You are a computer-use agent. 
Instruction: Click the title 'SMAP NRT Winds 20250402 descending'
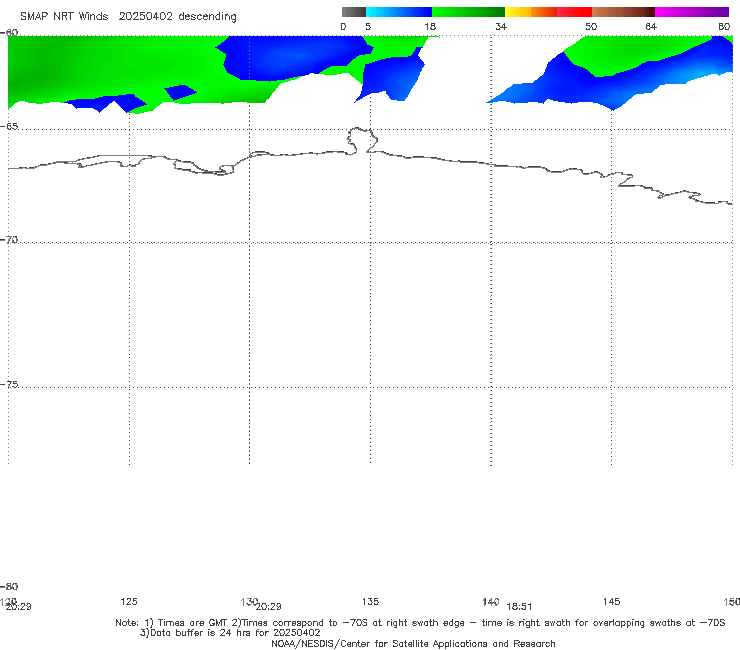coord(128,16)
